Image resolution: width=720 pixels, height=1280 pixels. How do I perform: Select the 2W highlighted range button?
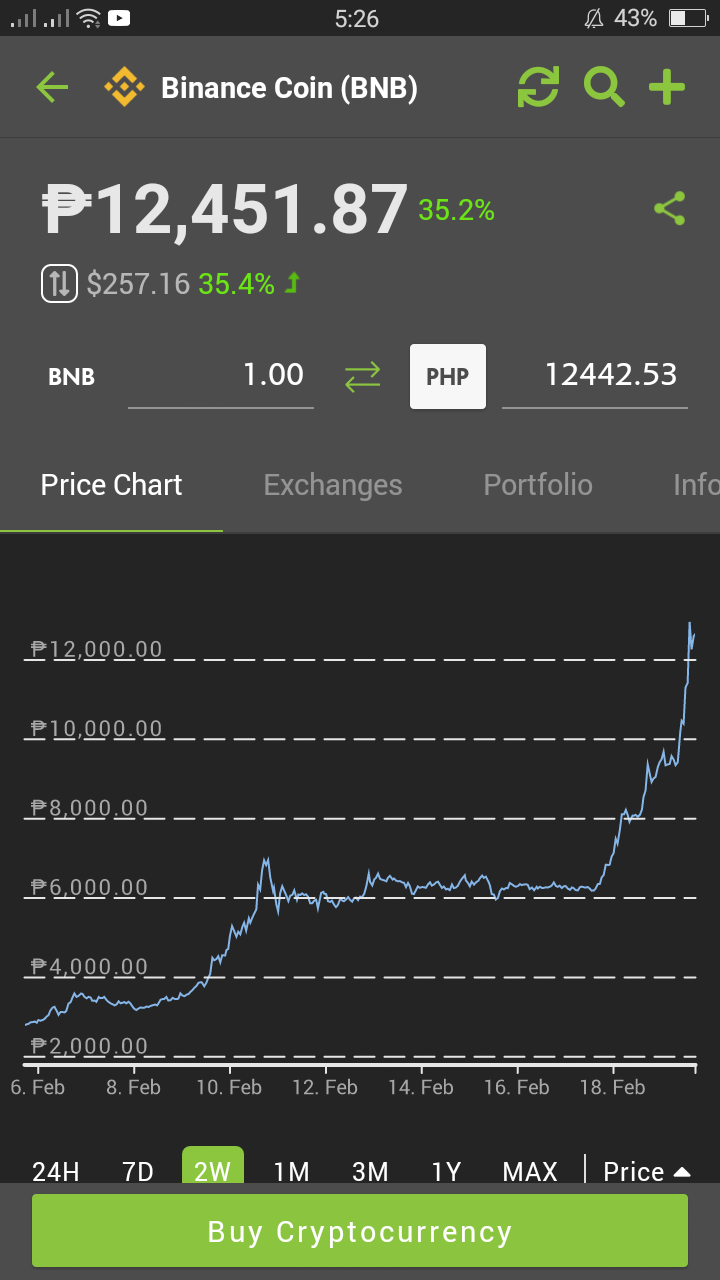click(213, 1166)
